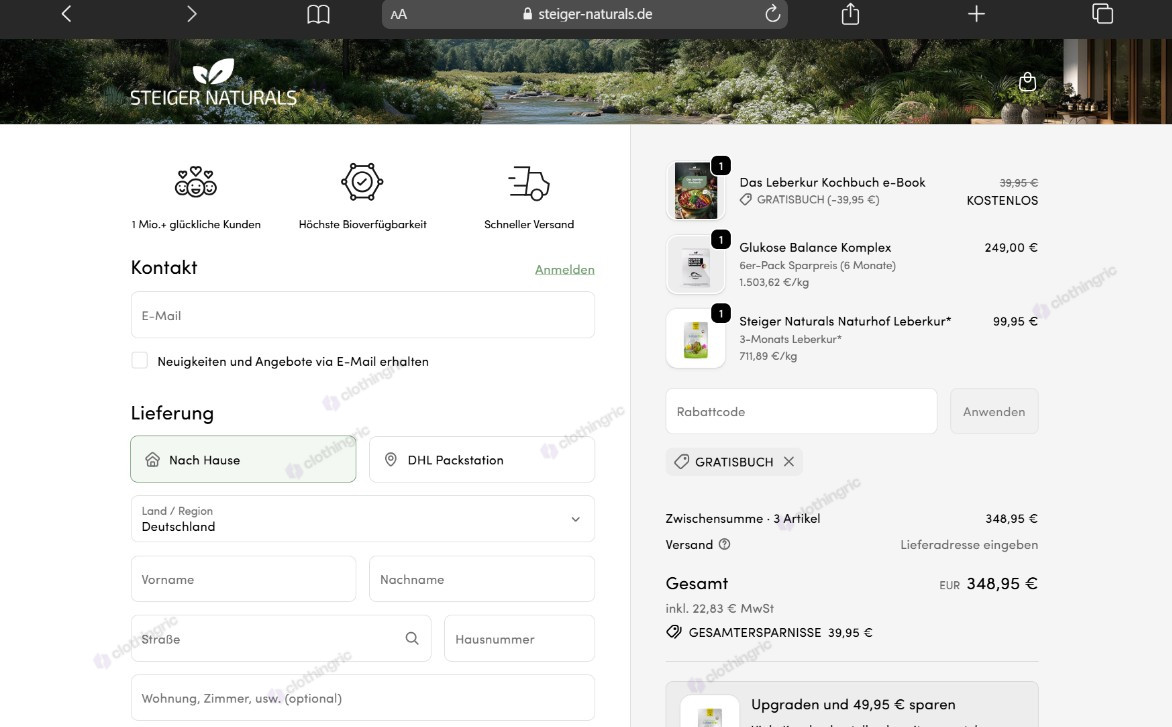Click the Steiger Naturals Naturhof Leberkur* title
The image size is (1172, 727).
(845, 321)
